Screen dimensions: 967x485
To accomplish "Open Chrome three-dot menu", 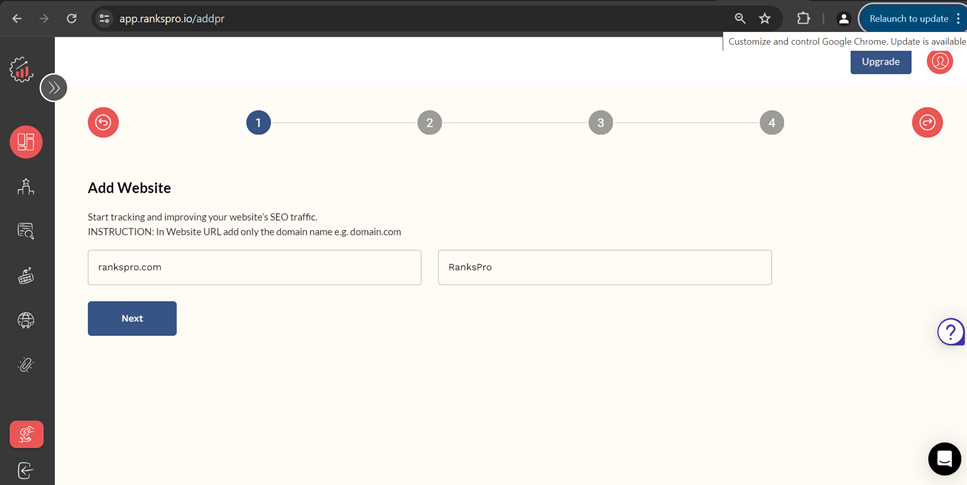I will [x=958, y=19].
